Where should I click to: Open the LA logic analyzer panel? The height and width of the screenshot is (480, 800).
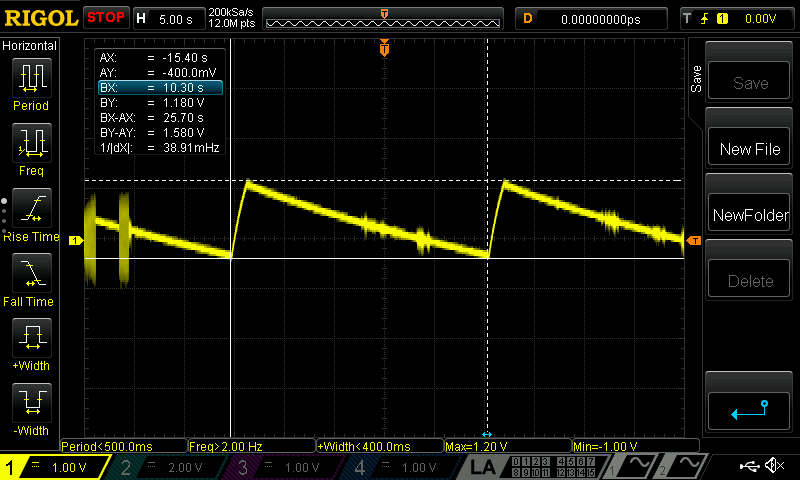(484, 467)
